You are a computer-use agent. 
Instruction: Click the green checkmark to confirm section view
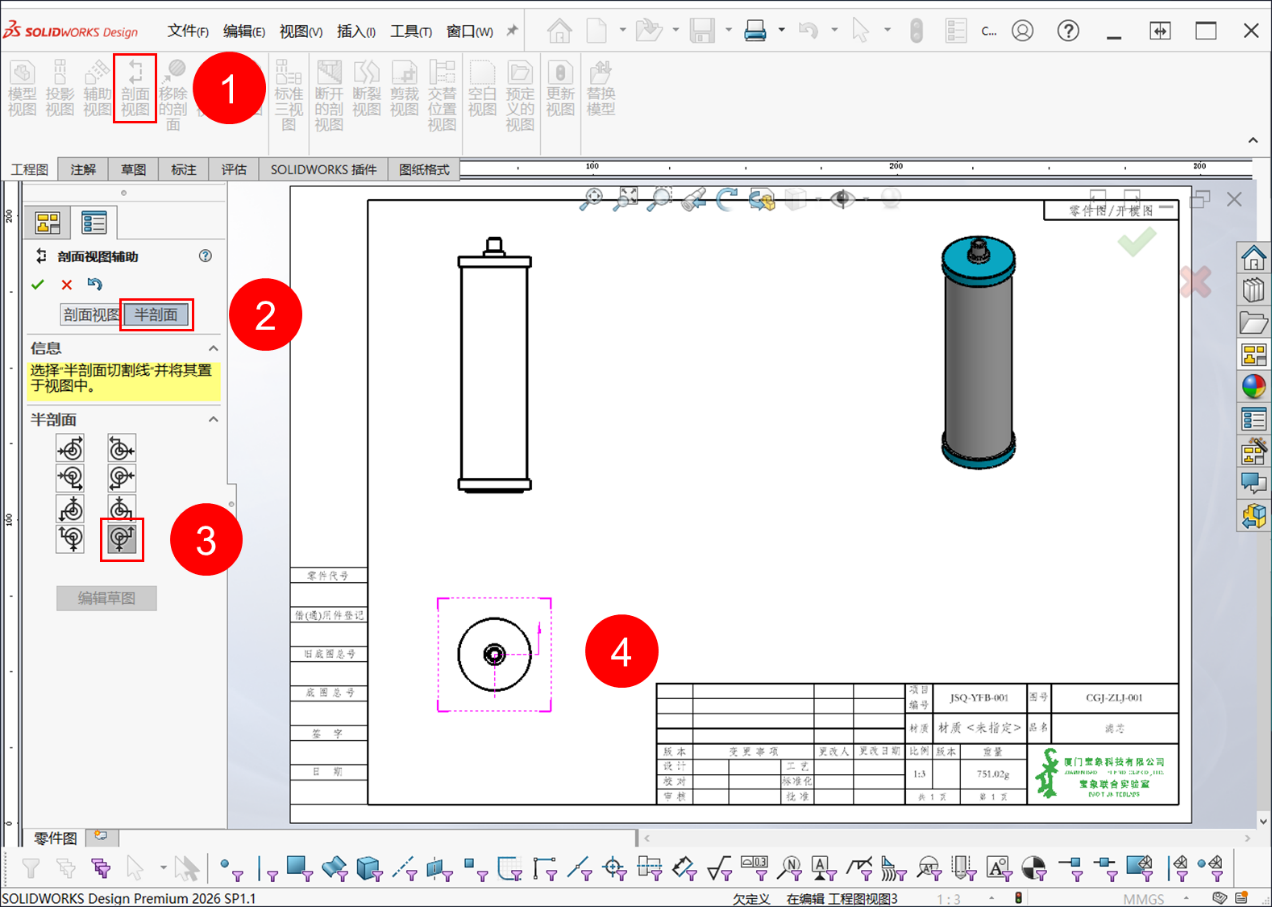click(x=38, y=285)
